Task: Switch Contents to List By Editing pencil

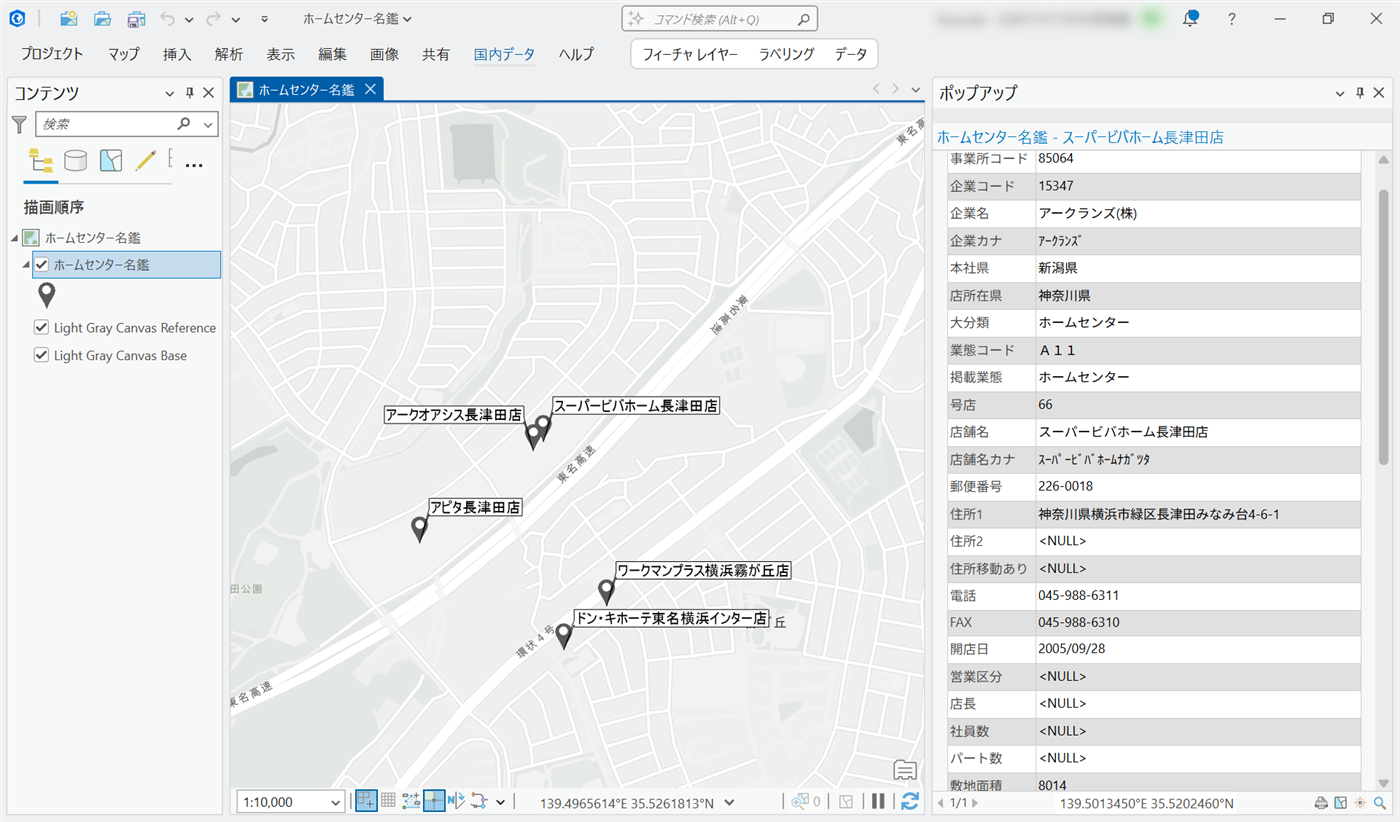Action: pos(146,161)
